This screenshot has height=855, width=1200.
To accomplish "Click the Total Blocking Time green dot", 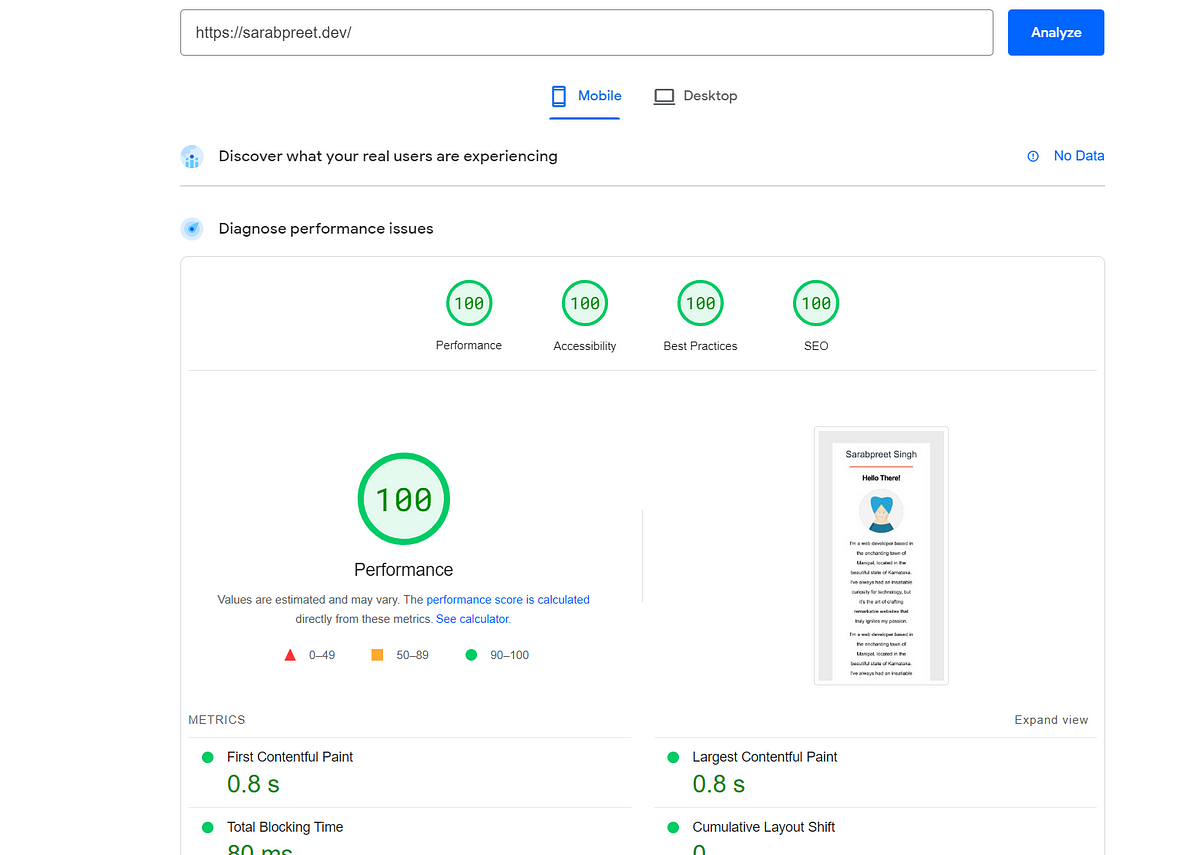I will (x=208, y=827).
